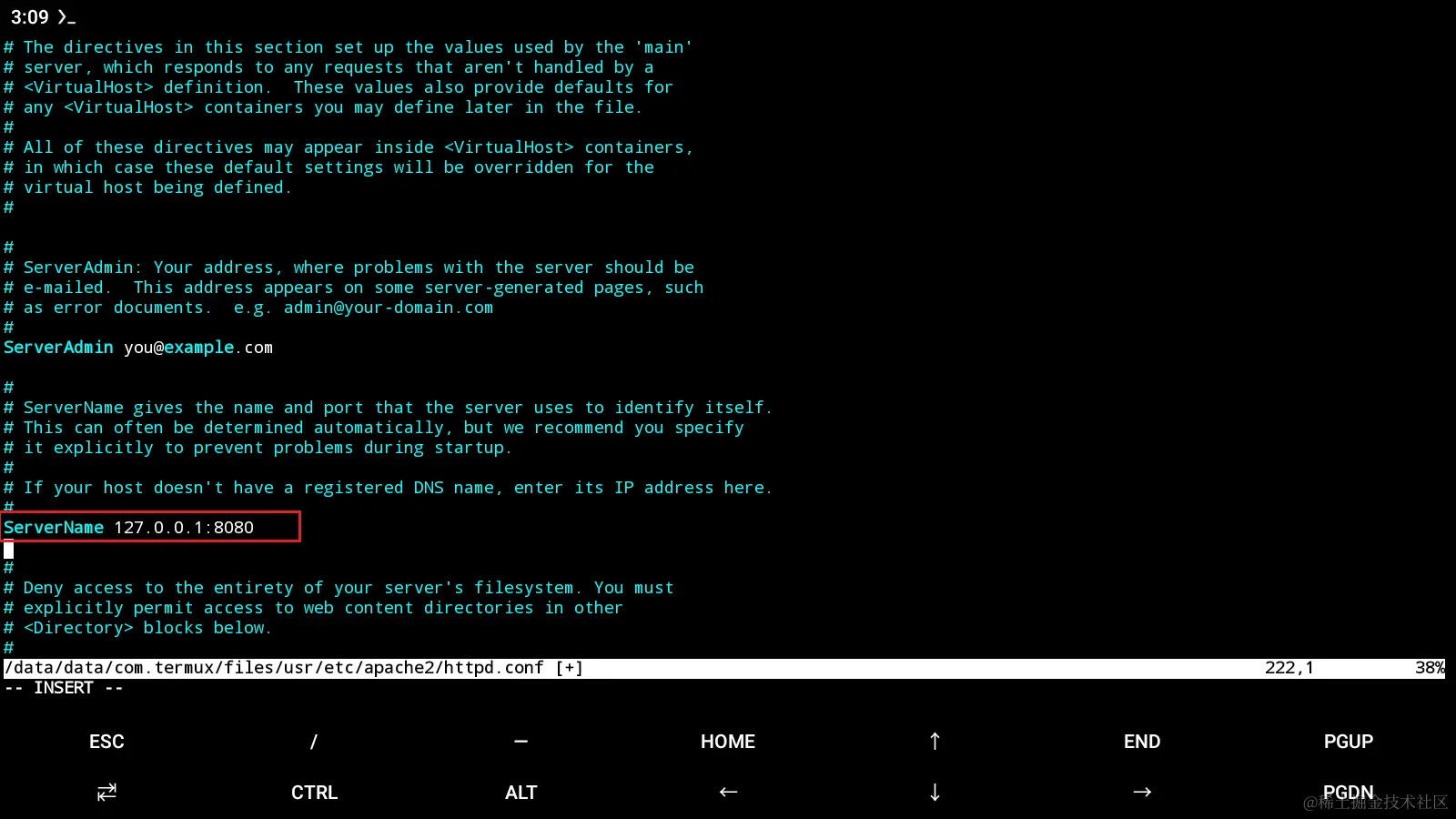Image resolution: width=1456 pixels, height=819 pixels.
Task: Click the httpd.conf file path in status line
Action: [x=274, y=668]
